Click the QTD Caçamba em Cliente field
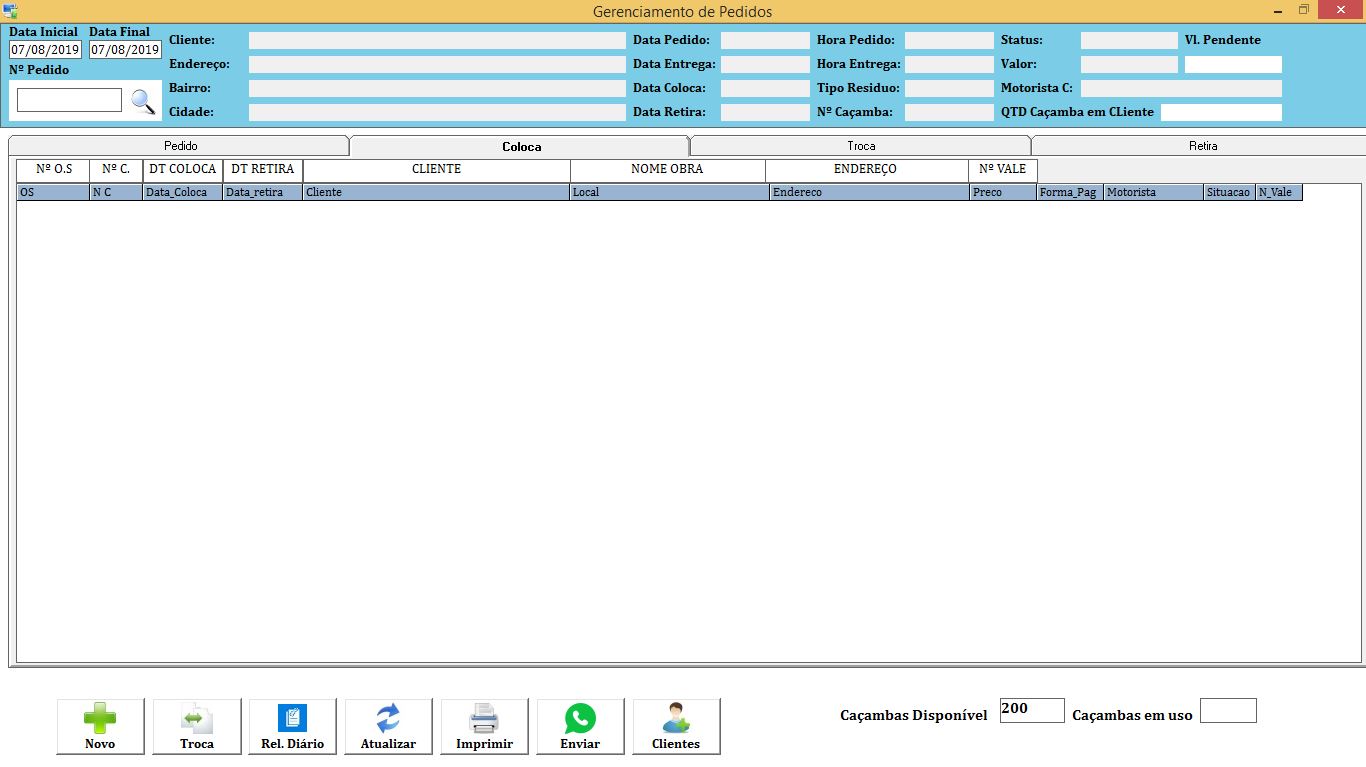This screenshot has height=767, width=1366. click(1221, 112)
